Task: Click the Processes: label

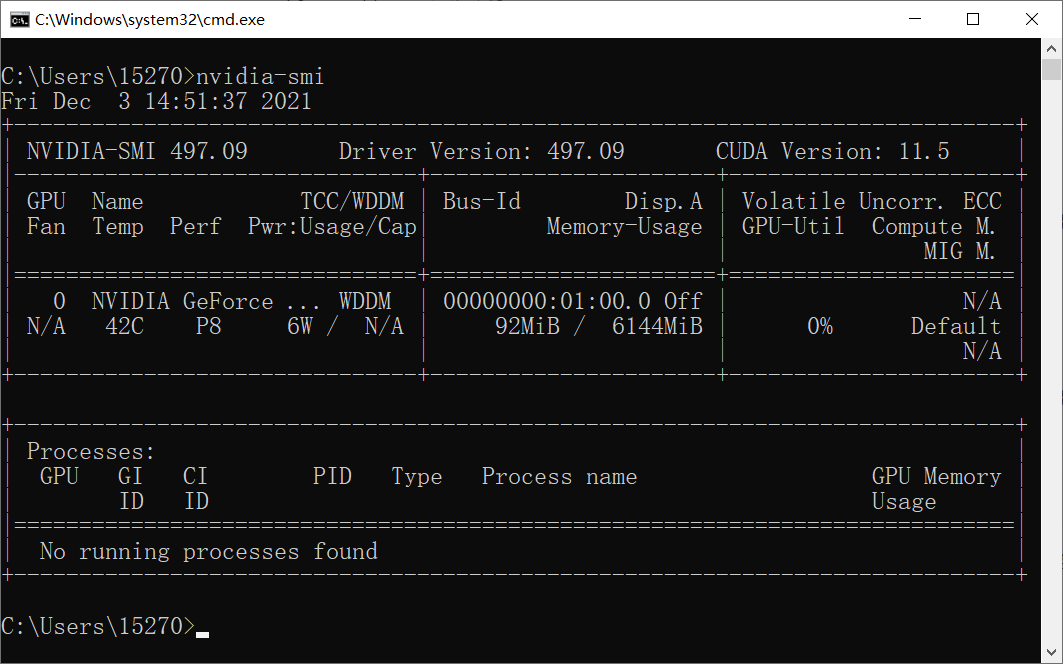Action: point(91,452)
